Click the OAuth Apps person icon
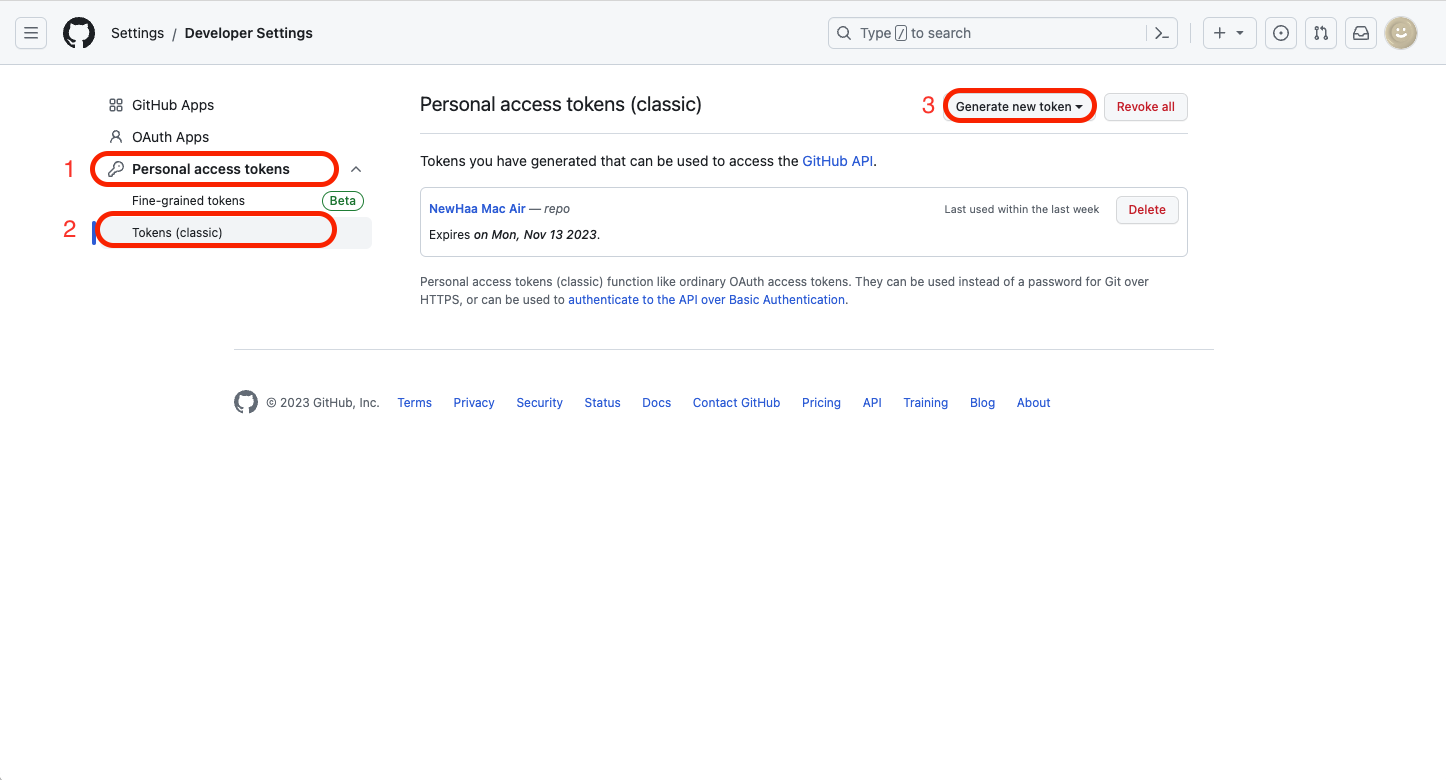 (116, 137)
